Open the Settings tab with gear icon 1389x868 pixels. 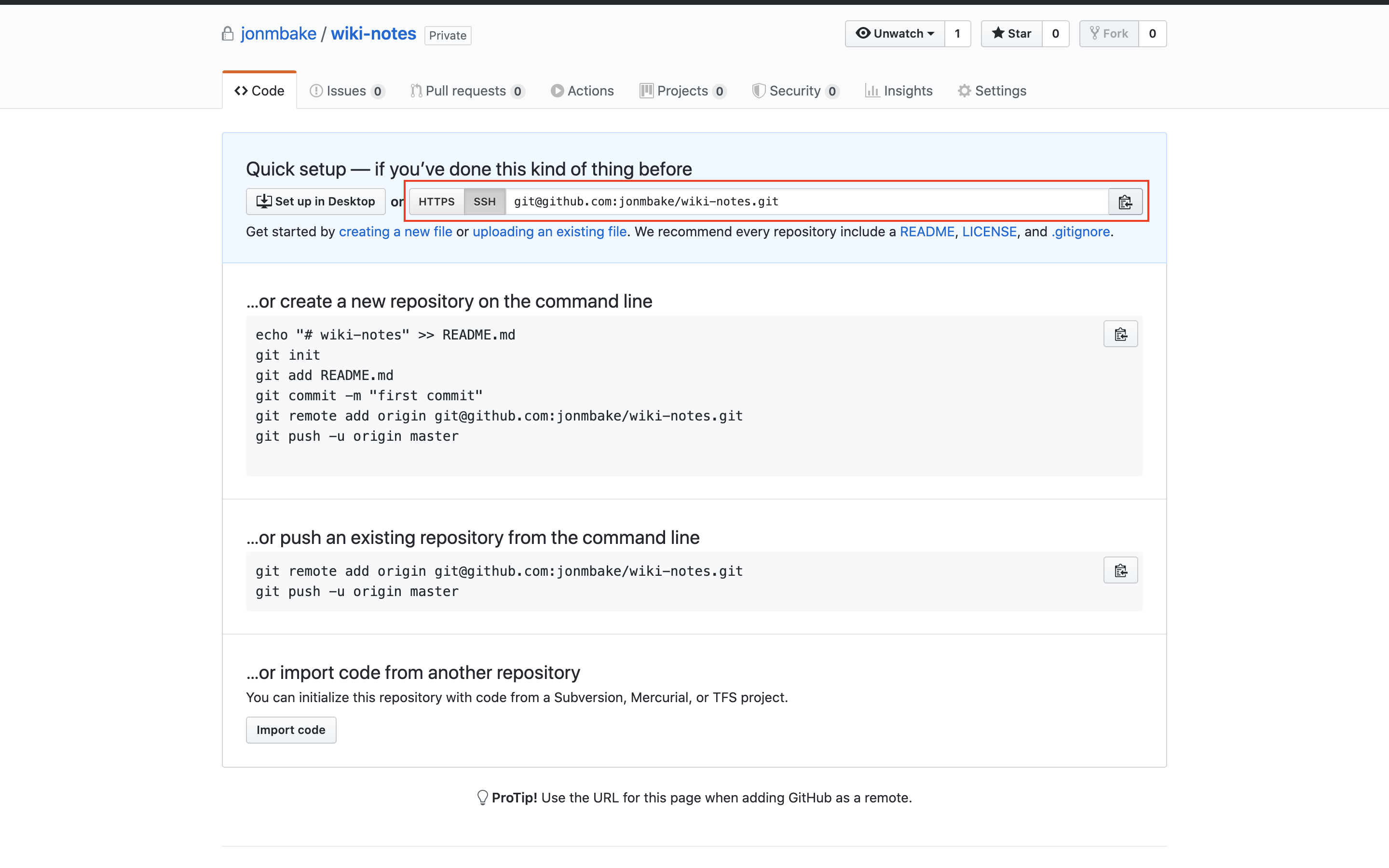[992, 91]
